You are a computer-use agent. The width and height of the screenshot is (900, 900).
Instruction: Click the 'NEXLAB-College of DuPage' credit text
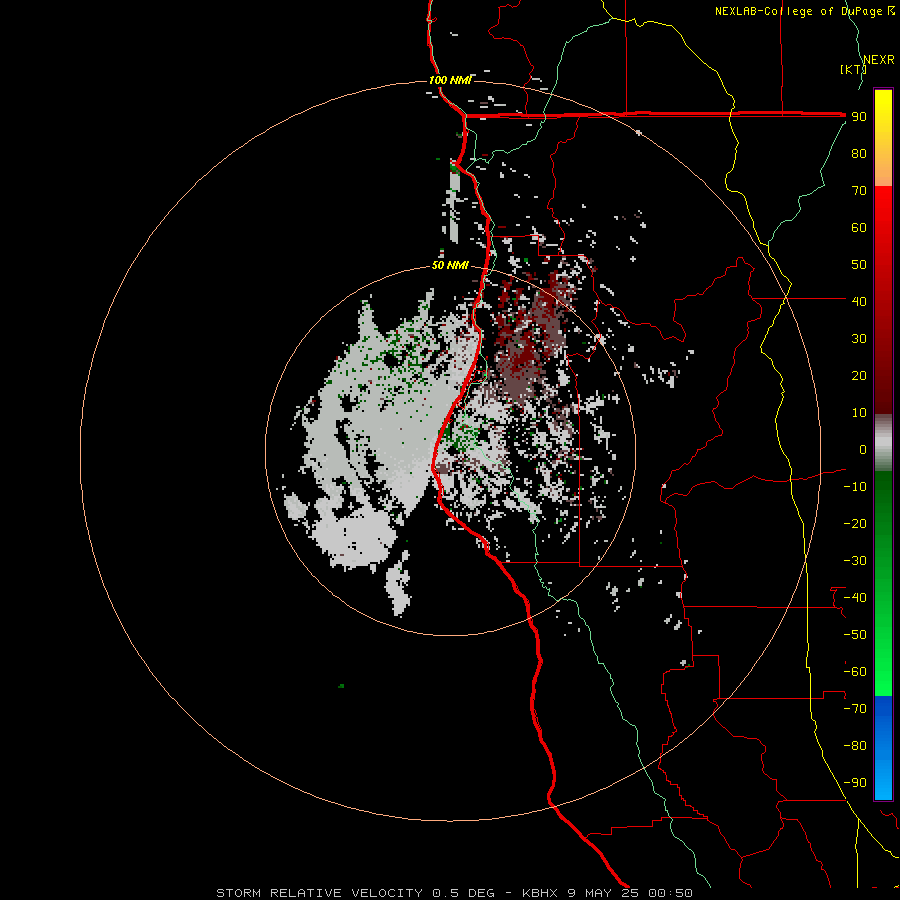(798, 11)
